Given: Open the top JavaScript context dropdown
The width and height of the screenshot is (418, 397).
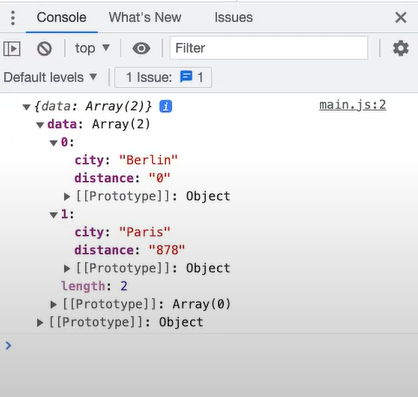Looking at the screenshot, I should 92,48.
